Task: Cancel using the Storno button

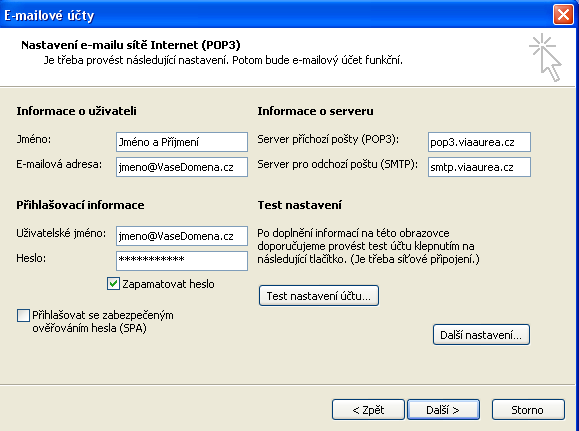Action: coord(528,410)
